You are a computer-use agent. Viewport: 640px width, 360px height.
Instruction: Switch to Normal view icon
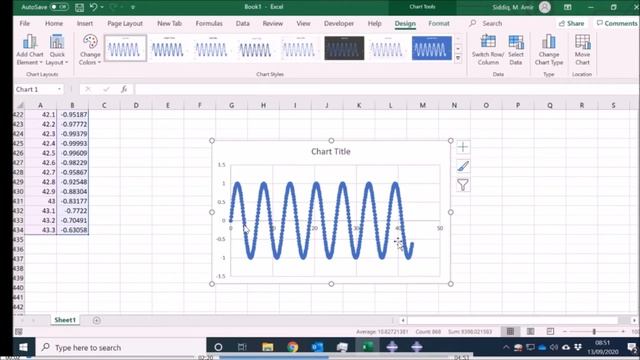[510, 331]
